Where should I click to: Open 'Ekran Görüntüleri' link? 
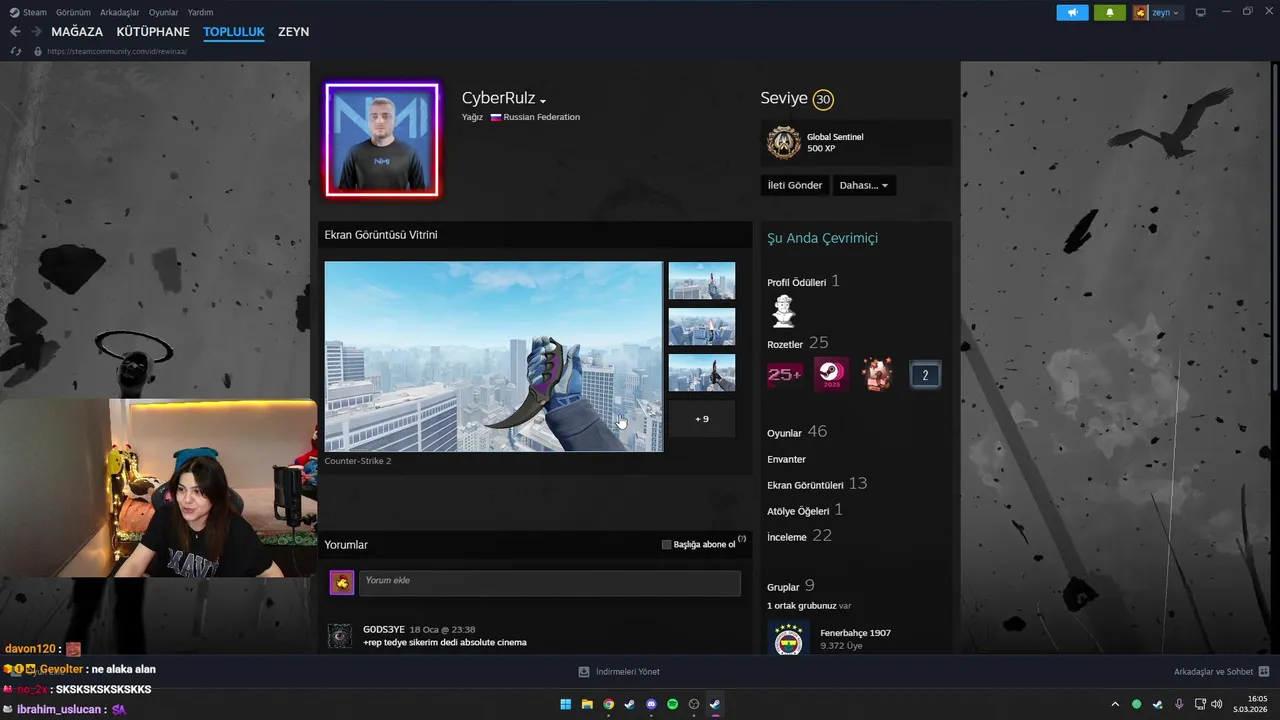pos(805,485)
